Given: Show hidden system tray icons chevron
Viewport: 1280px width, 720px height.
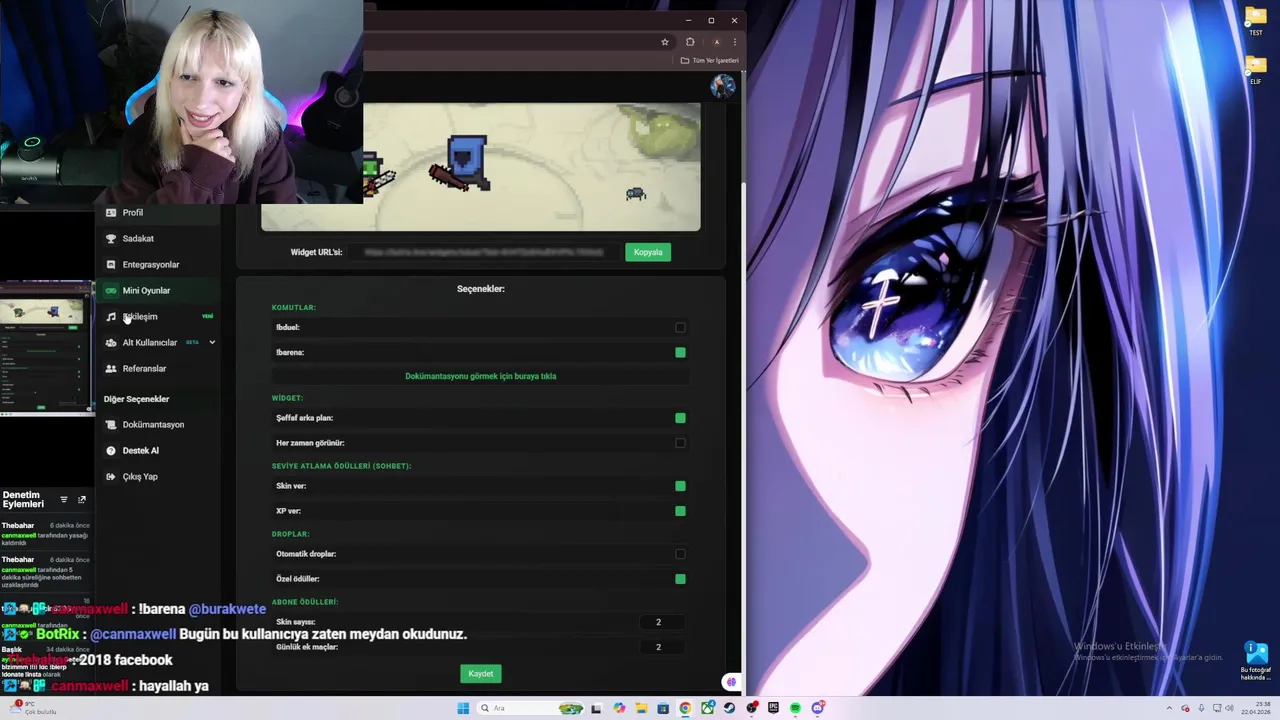Looking at the screenshot, I should [x=1169, y=708].
